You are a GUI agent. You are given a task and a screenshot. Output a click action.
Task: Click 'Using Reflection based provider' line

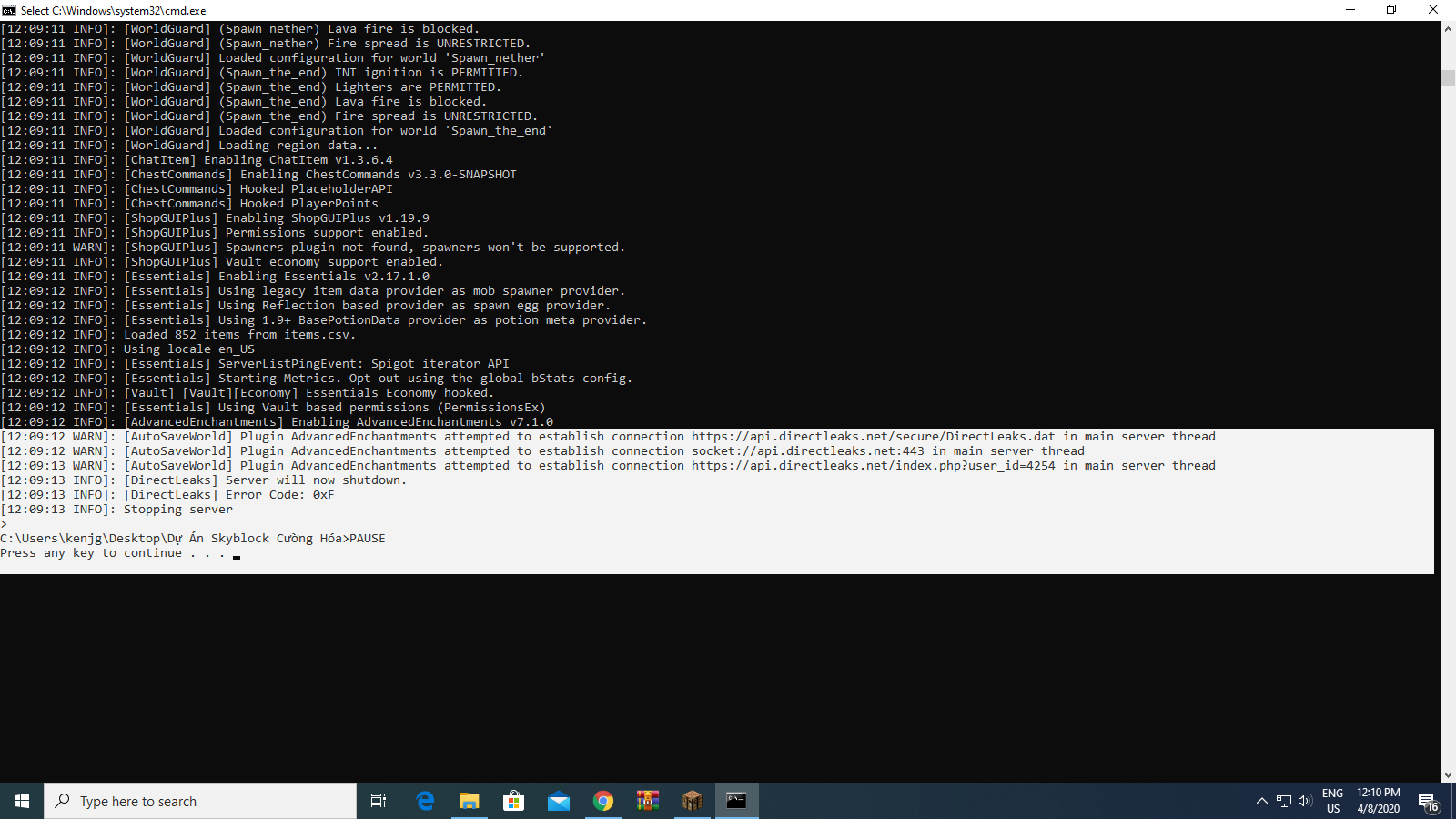[306, 306]
